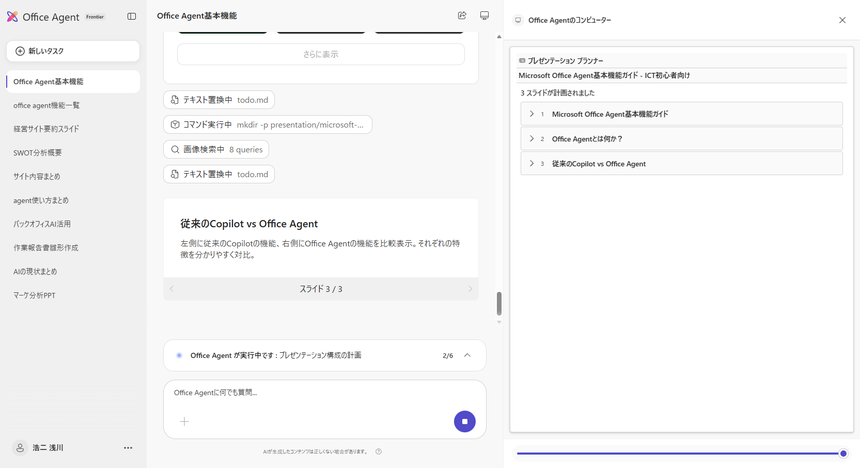Go to the previous slide arrow
Image resolution: width=860 pixels, height=468 pixels.
tap(172, 289)
